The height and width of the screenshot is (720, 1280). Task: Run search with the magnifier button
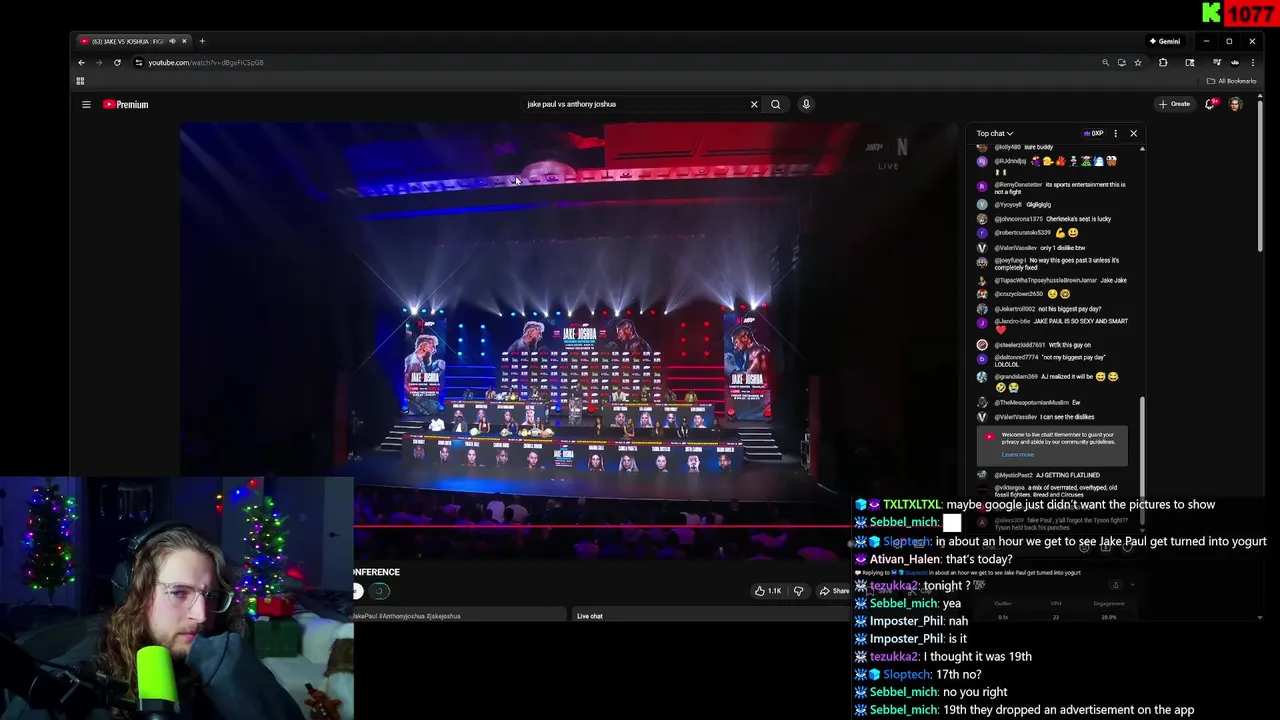pyautogui.click(x=775, y=104)
